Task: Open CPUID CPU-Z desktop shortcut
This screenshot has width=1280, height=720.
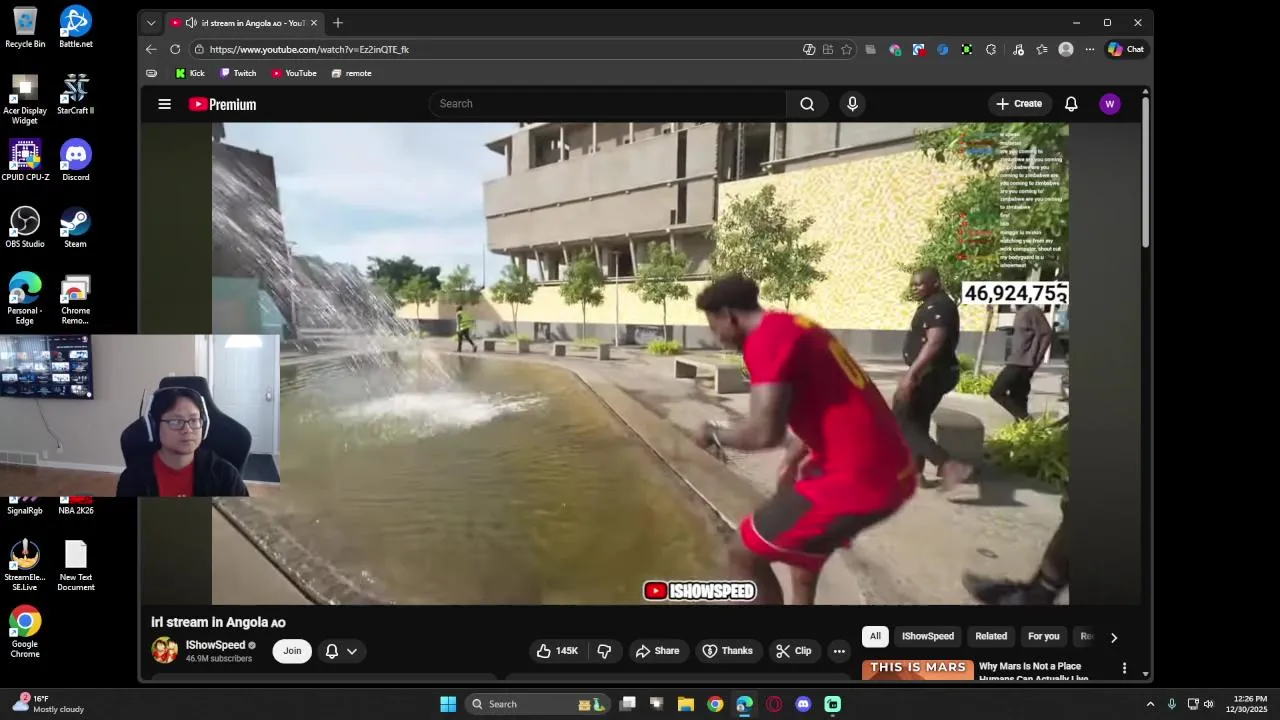Action: coord(25,162)
